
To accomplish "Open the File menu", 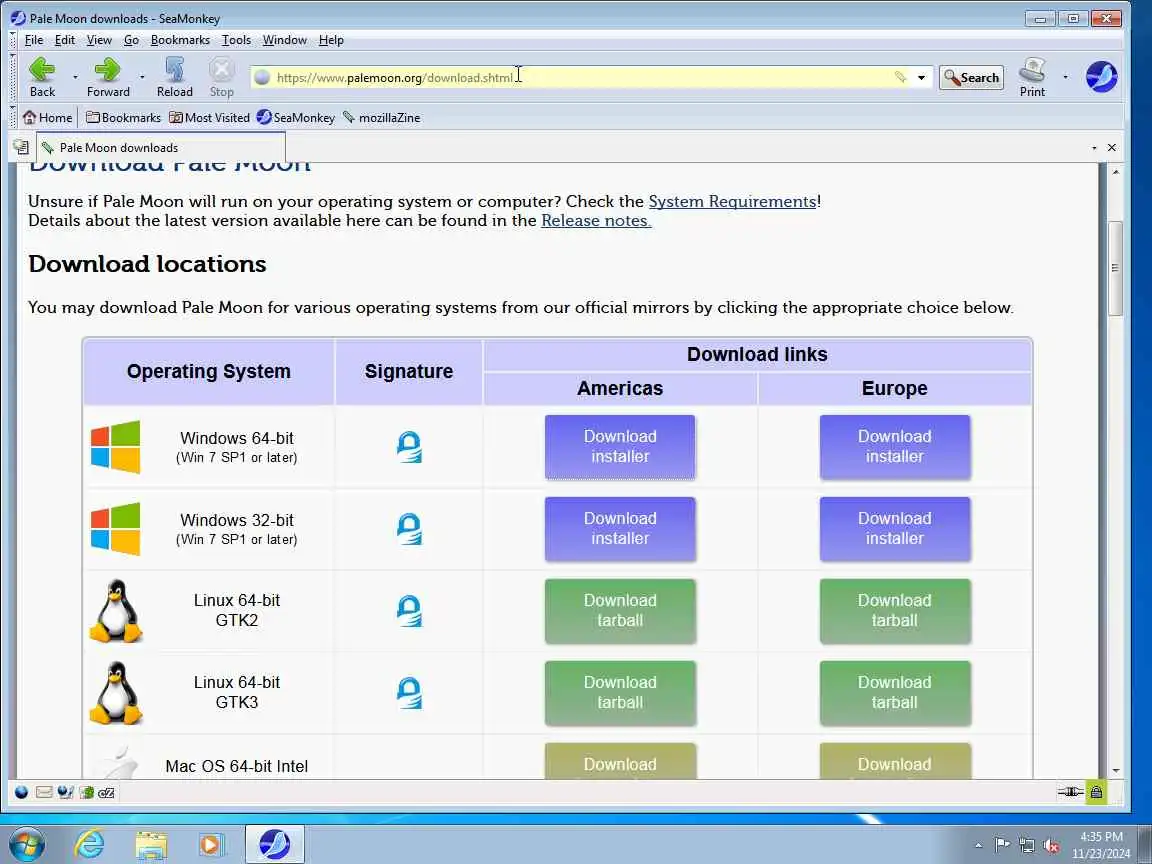I will pos(34,40).
